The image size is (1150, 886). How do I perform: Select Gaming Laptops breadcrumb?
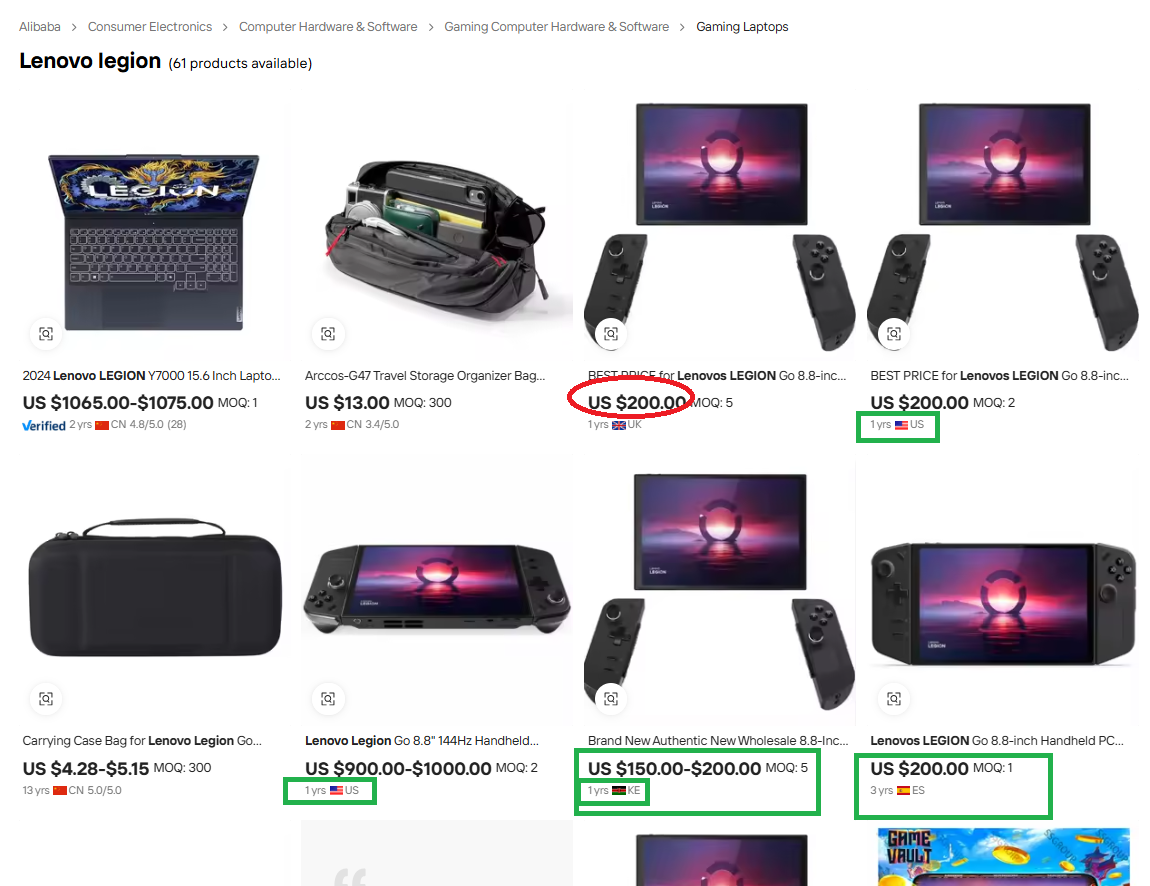pos(742,26)
